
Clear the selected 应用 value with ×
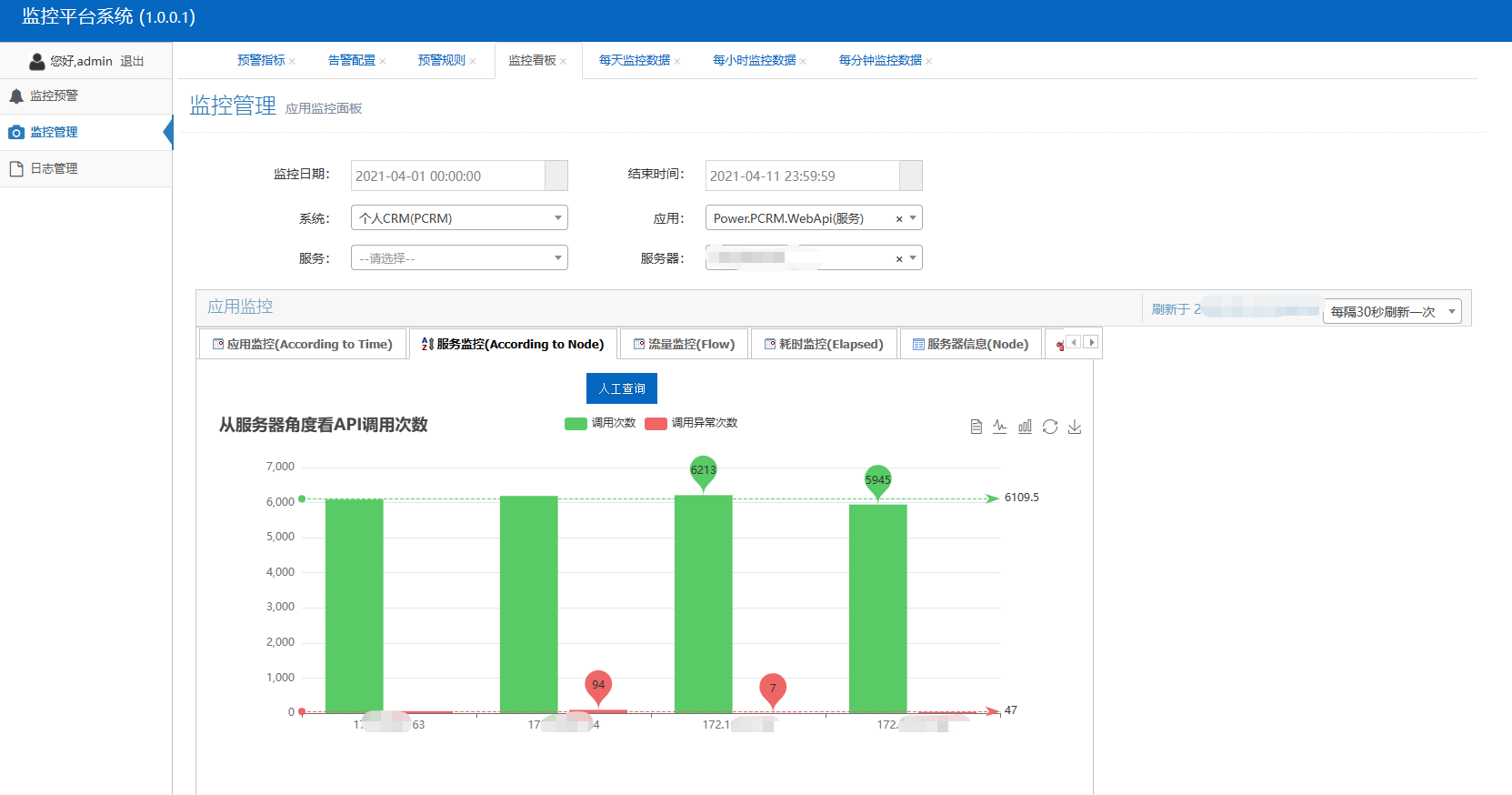click(x=899, y=219)
